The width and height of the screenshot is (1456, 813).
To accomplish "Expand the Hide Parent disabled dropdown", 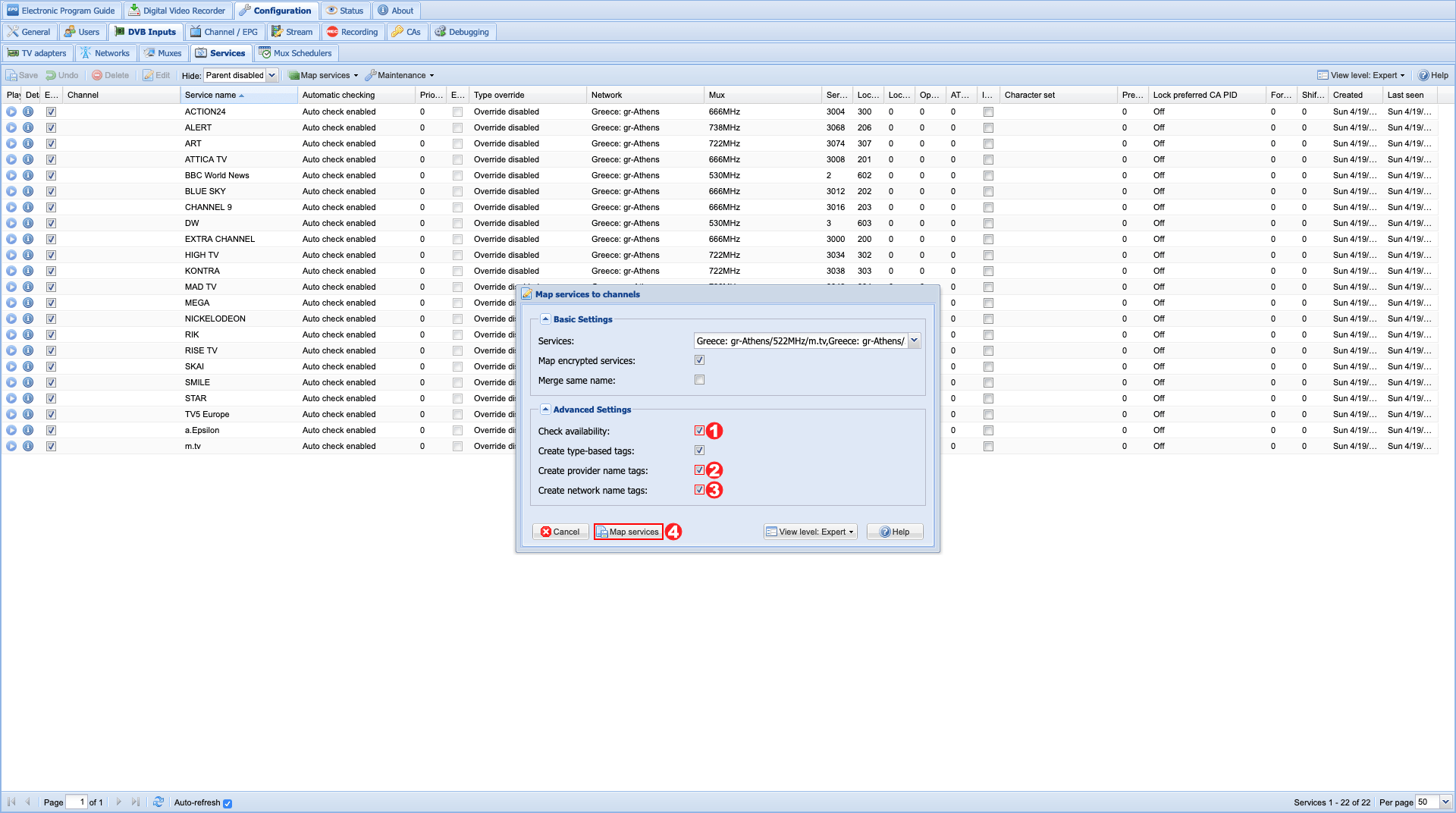I will tap(271, 75).
